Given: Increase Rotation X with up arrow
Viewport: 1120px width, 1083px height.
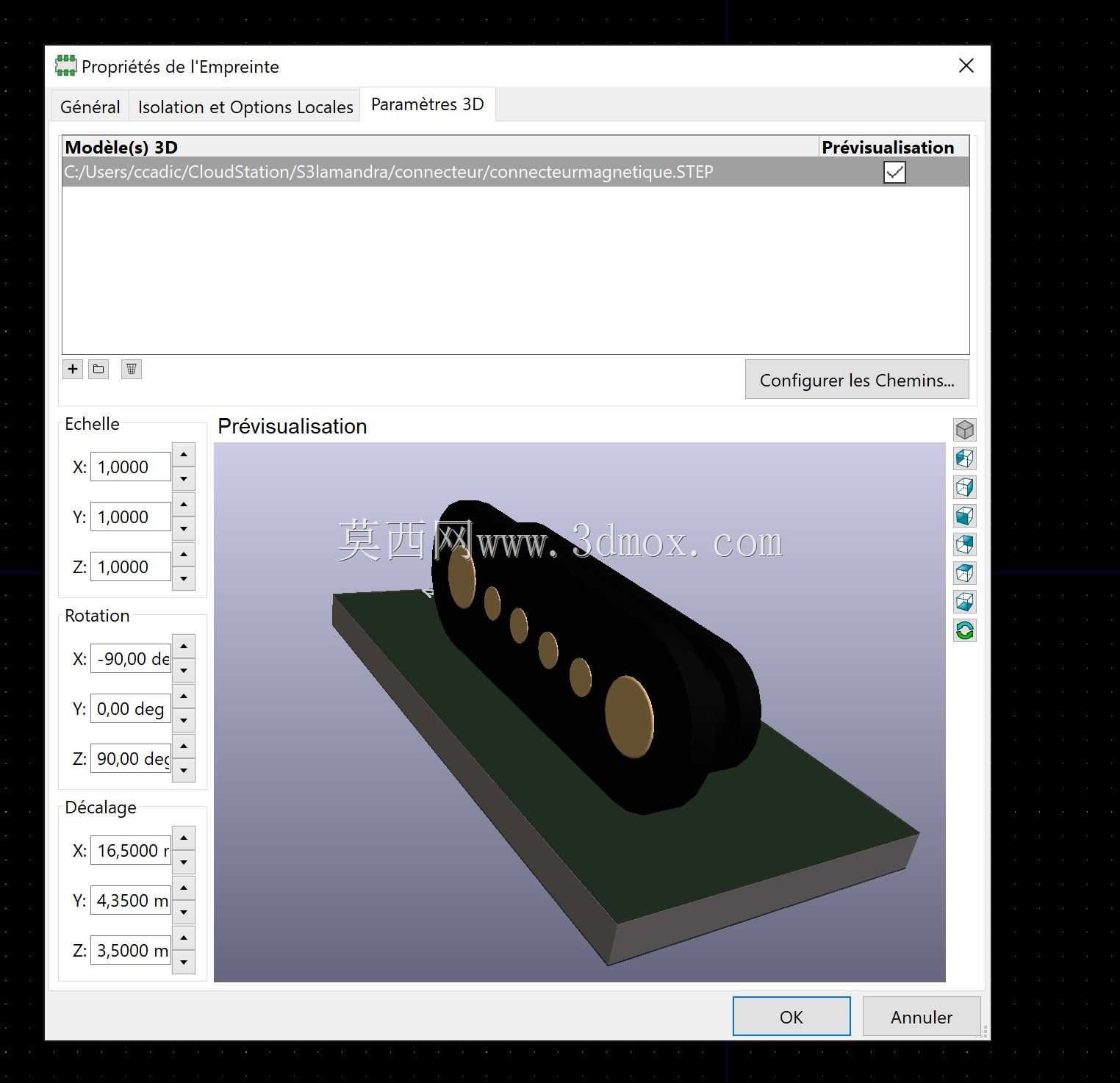Looking at the screenshot, I should click(184, 646).
